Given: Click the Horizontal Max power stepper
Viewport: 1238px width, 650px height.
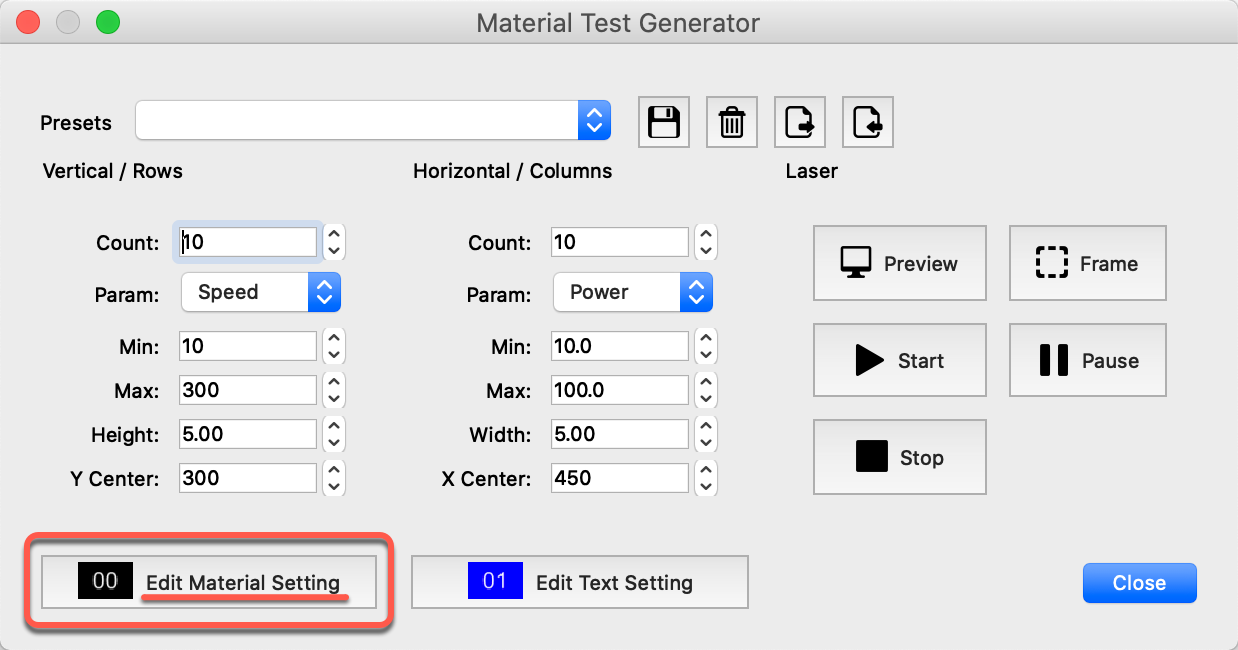Looking at the screenshot, I should tap(707, 390).
